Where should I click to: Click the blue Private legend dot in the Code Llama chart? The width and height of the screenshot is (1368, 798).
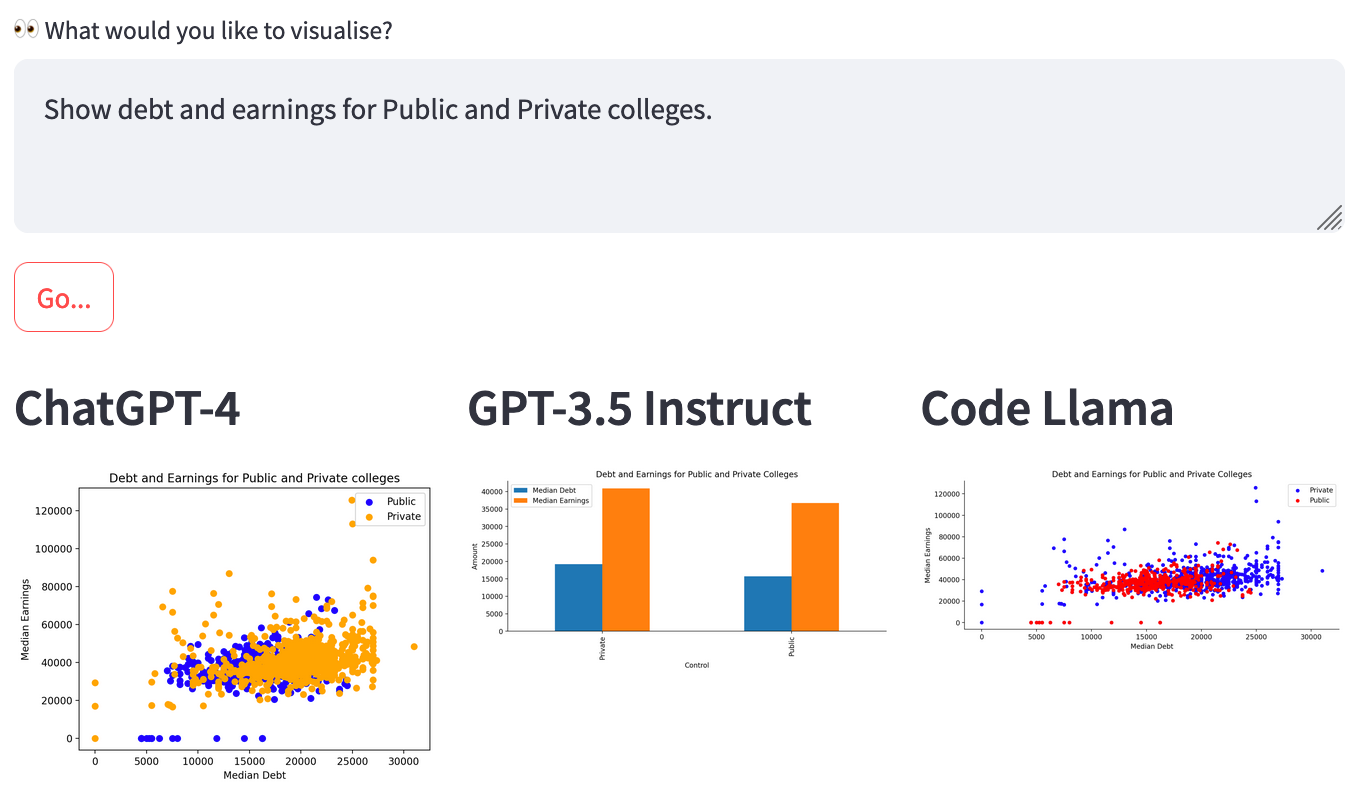coord(1298,490)
